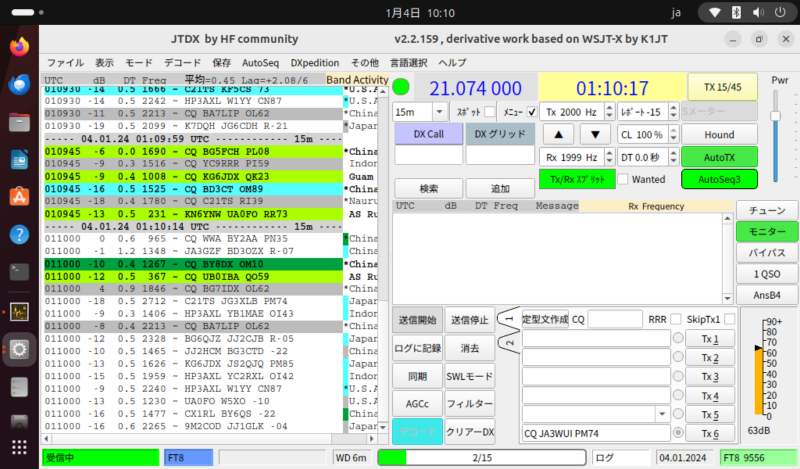Open the 表示 menu

tap(104, 63)
